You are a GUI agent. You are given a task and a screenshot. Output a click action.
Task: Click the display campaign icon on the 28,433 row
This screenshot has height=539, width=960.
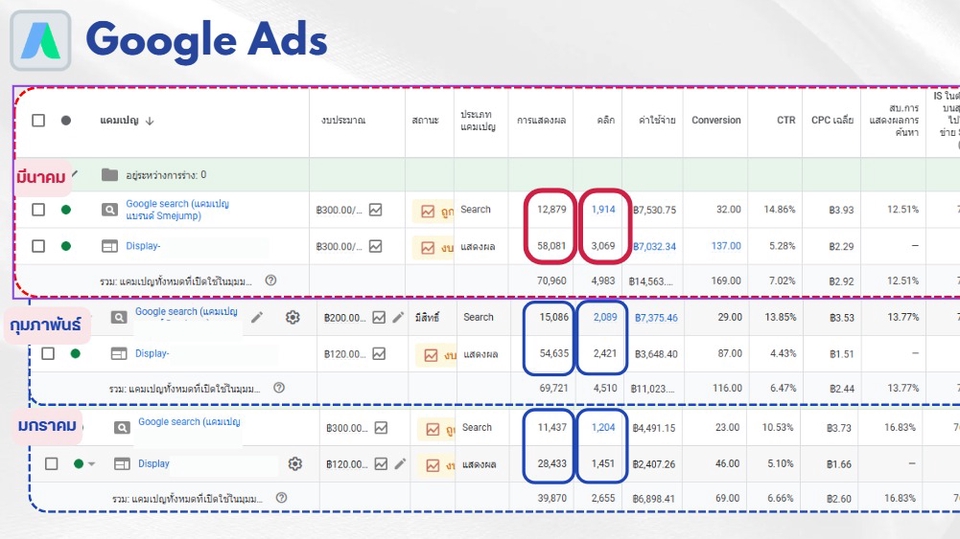pyautogui.click(x=122, y=464)
